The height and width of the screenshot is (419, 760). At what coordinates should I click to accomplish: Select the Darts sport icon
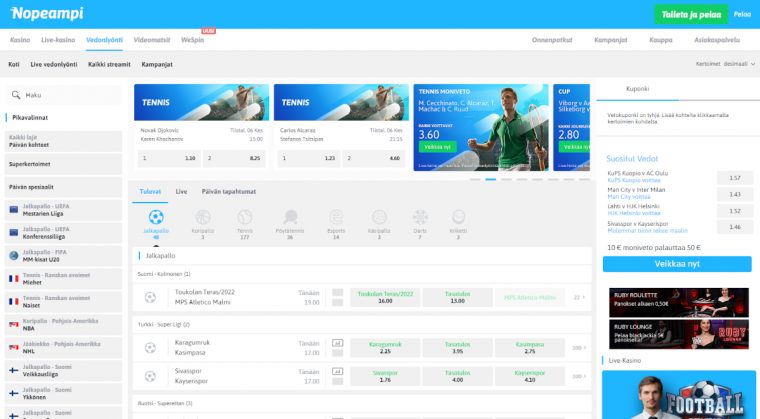click(420, 217)
